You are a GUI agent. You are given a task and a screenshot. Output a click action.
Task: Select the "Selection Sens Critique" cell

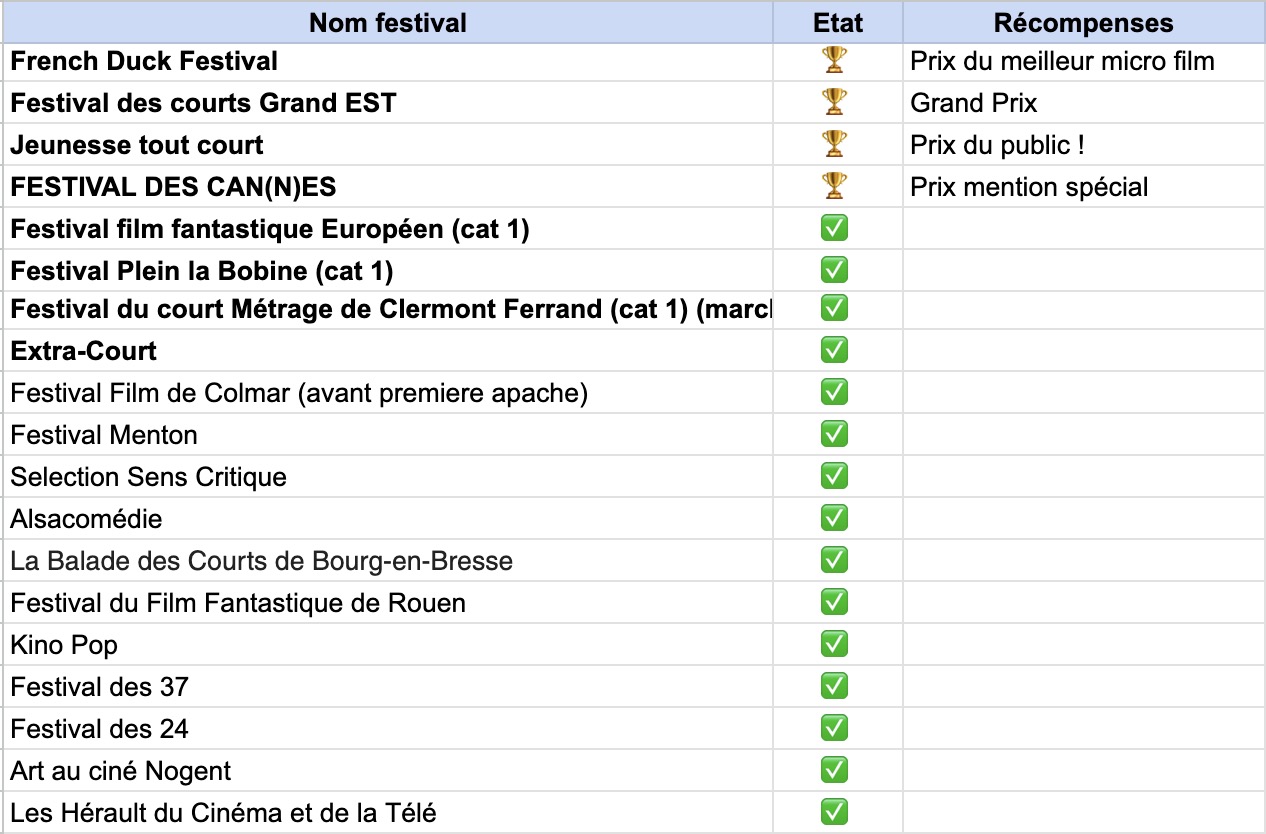[149, 478]
